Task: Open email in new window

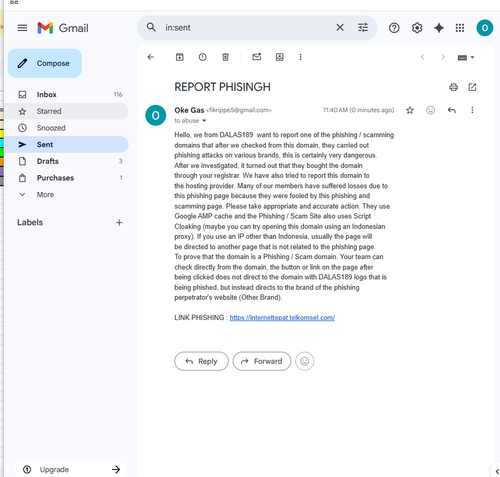Action: (x=472, y=87)
